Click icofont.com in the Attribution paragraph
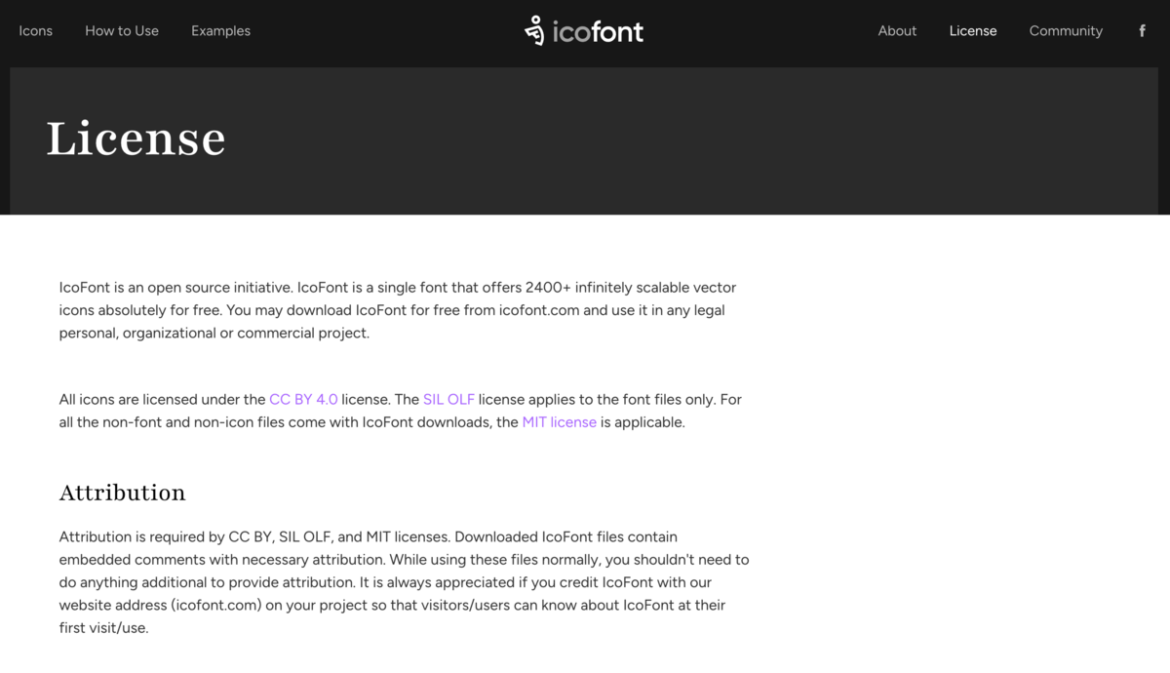This screenshot has width=1170, height=673. tap(215, 605)
